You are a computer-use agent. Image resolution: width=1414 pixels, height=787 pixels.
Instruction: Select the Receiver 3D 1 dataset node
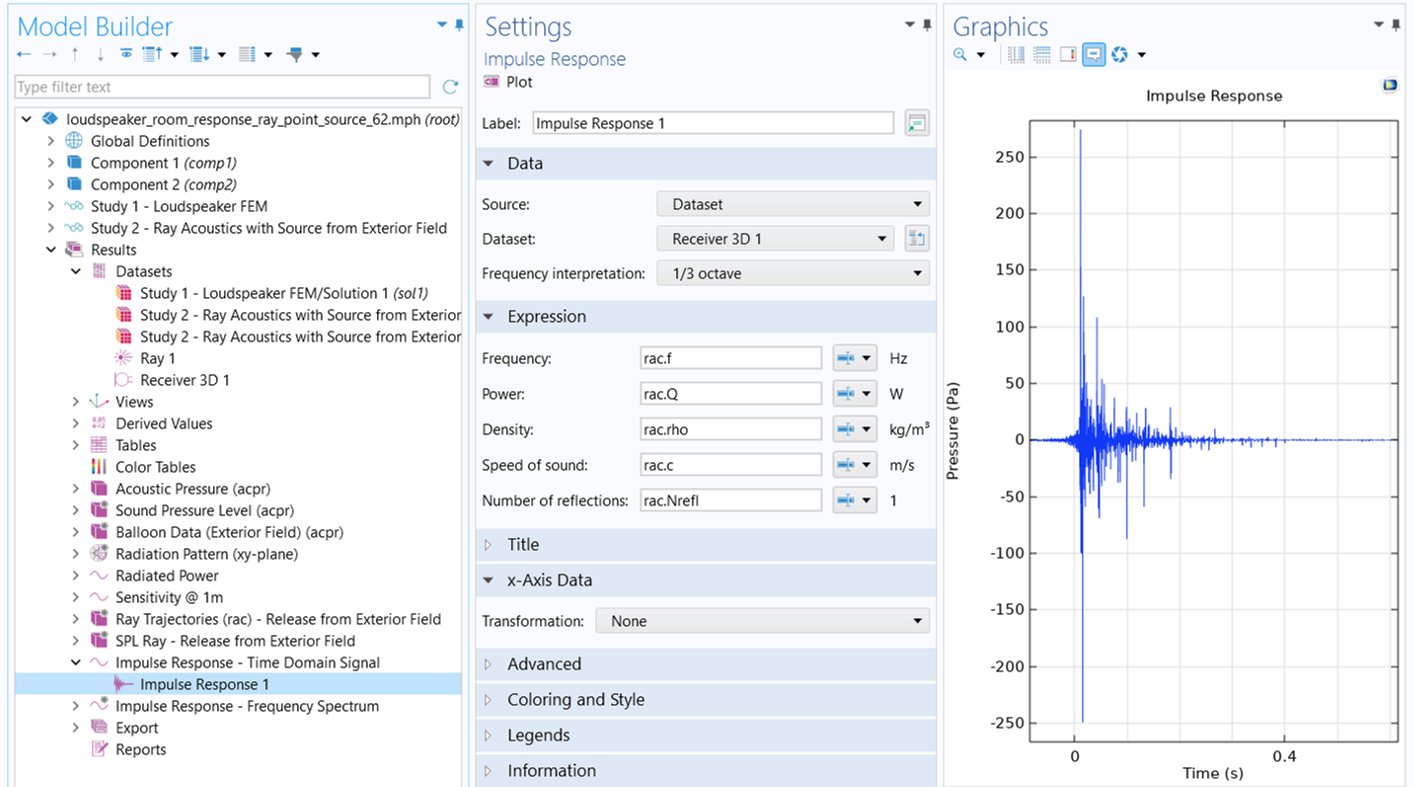[x=185, y=380]
